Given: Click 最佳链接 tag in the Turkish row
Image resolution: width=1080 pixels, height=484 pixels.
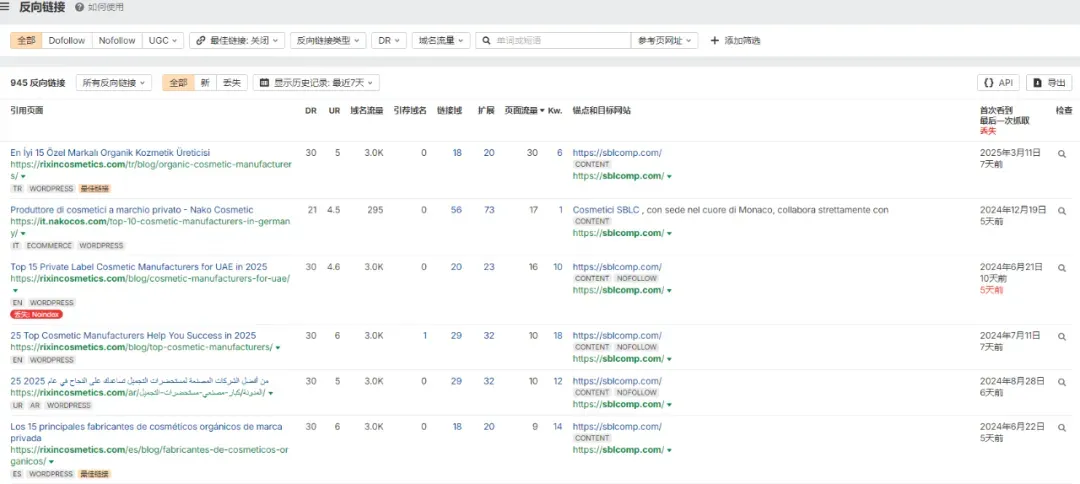Looking at the screenshot, I should tap(94, 189).
